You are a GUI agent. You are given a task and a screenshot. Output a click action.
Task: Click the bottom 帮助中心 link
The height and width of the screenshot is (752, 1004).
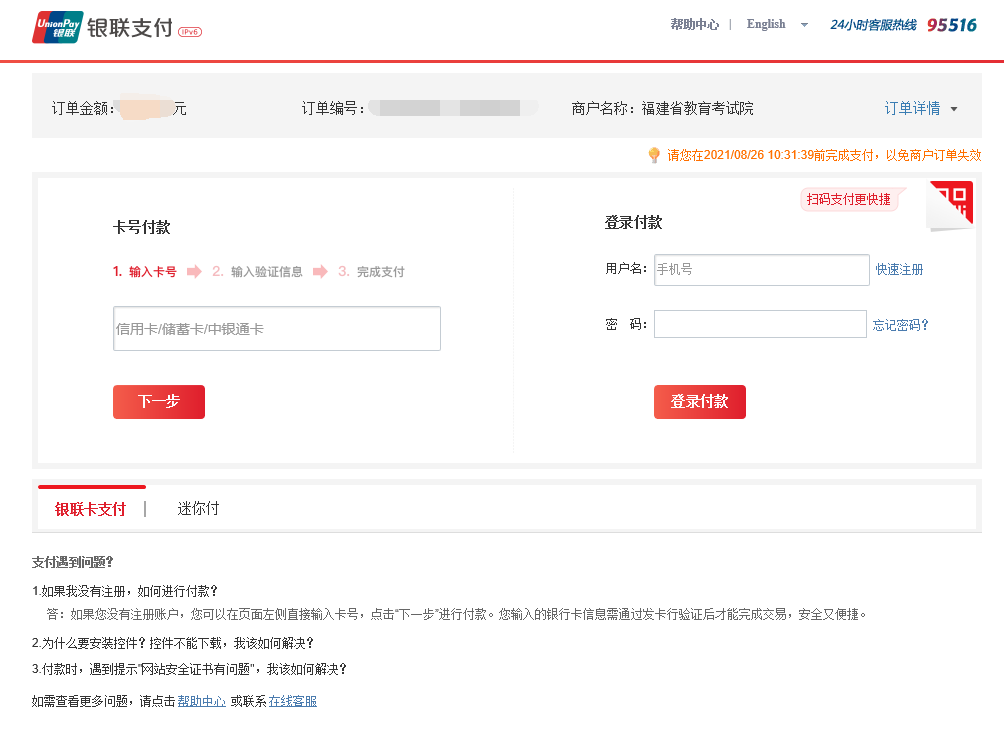(x=201, y=701)
